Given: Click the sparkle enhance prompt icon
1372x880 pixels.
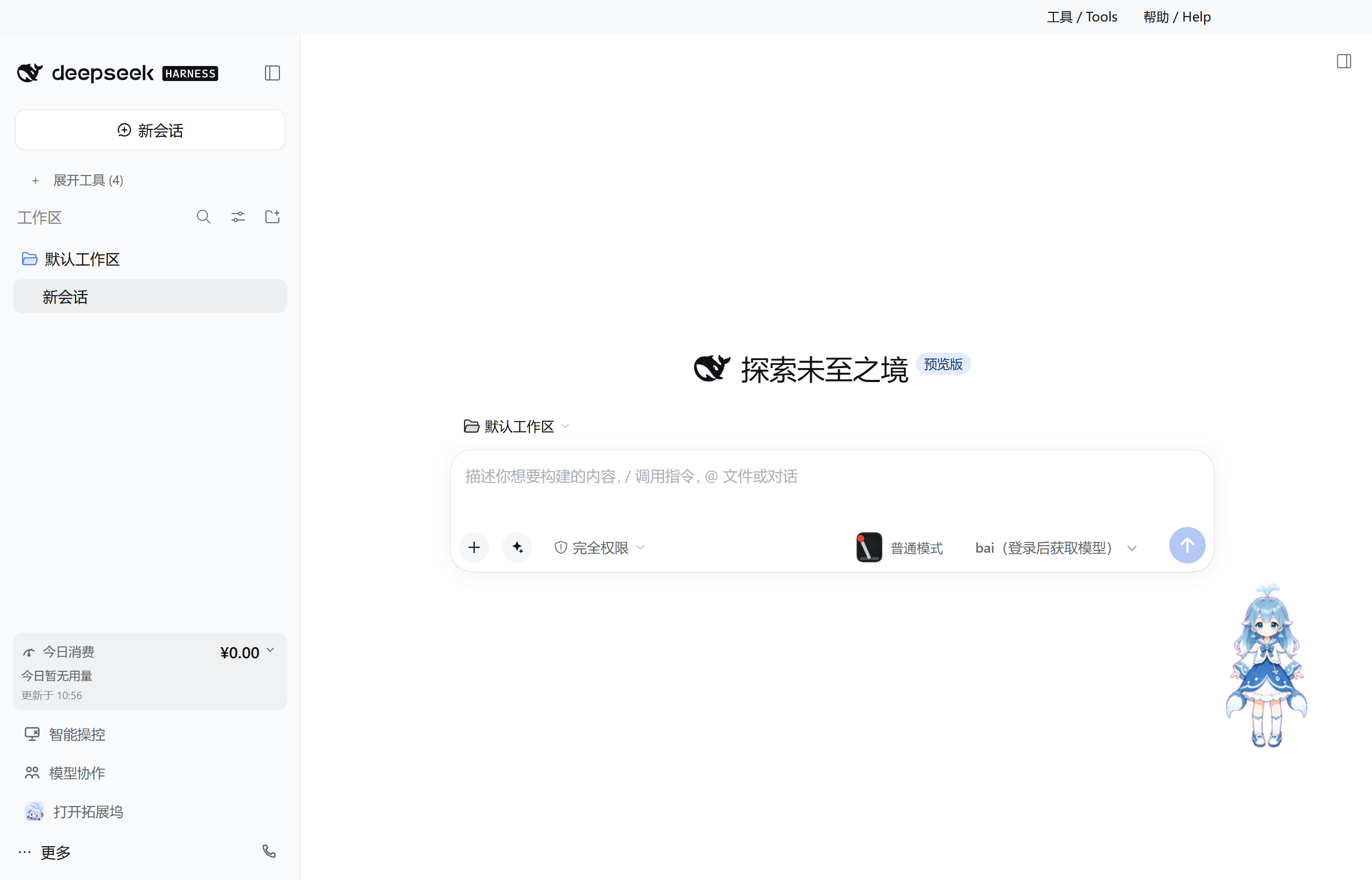Looking at the screenshot, I should pos(518,547).
